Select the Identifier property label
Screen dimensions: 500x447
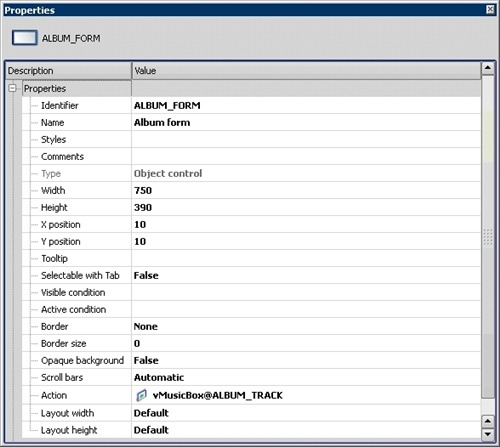coord(60,105)
